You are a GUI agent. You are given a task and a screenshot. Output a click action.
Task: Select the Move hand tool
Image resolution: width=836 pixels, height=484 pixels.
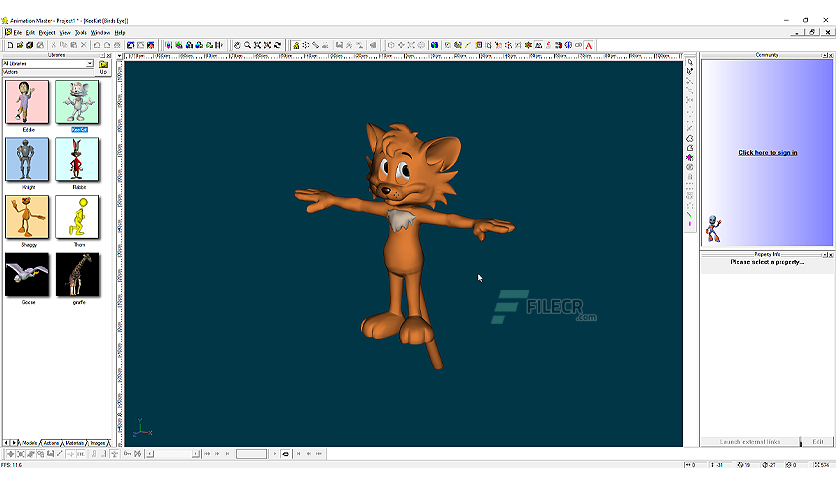click(237, 45)
